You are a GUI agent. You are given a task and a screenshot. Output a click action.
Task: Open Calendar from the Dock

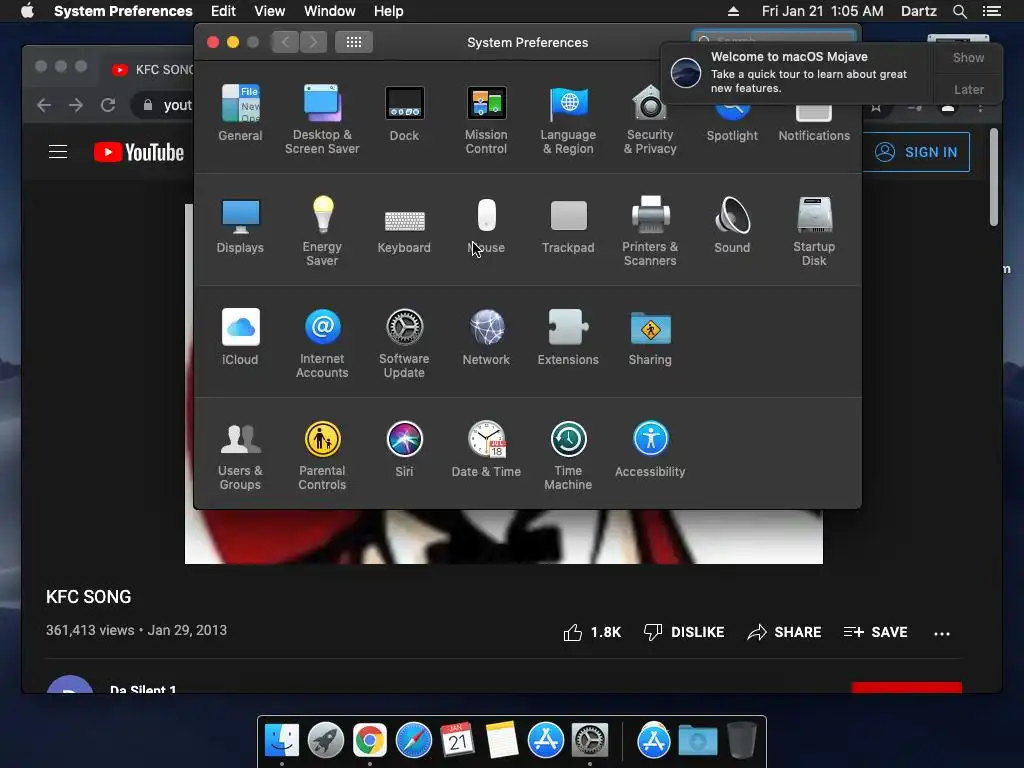[x=457, y=740]
